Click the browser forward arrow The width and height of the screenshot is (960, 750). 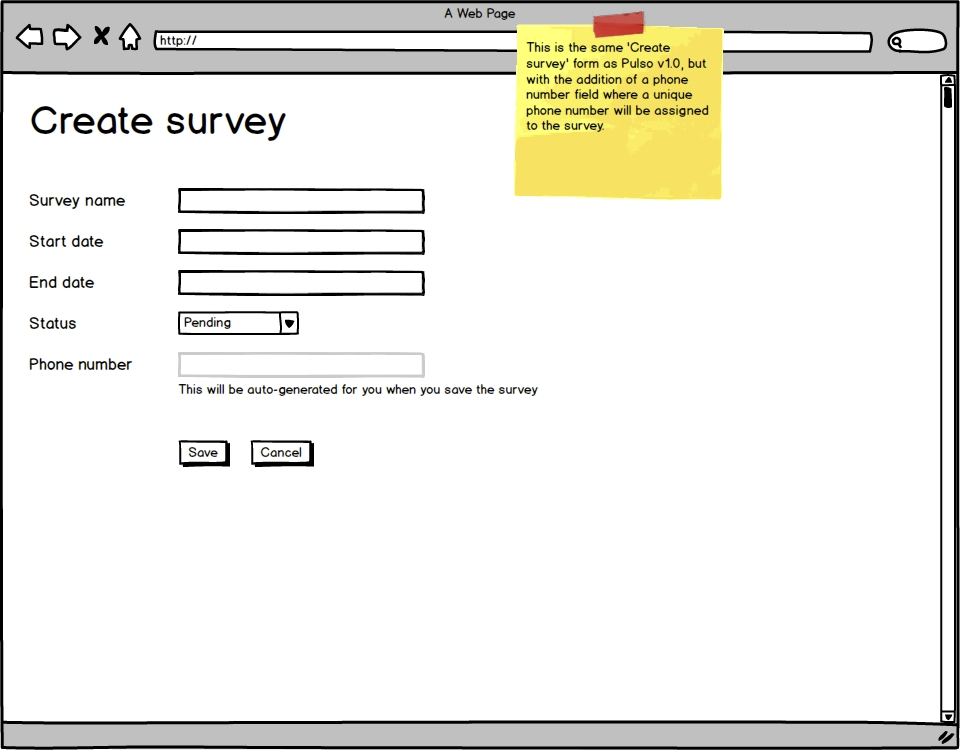(67, 37)
